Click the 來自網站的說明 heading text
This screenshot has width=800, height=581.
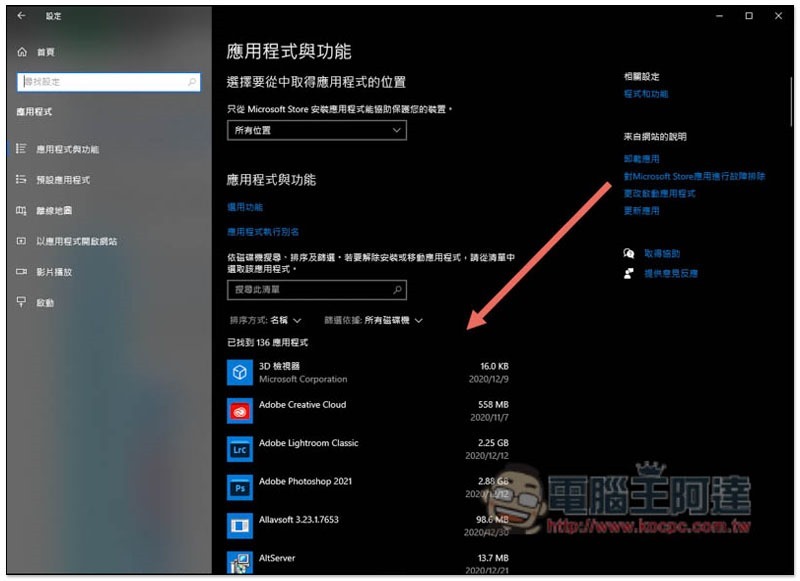pyautogui.click(x=655, y=137)
